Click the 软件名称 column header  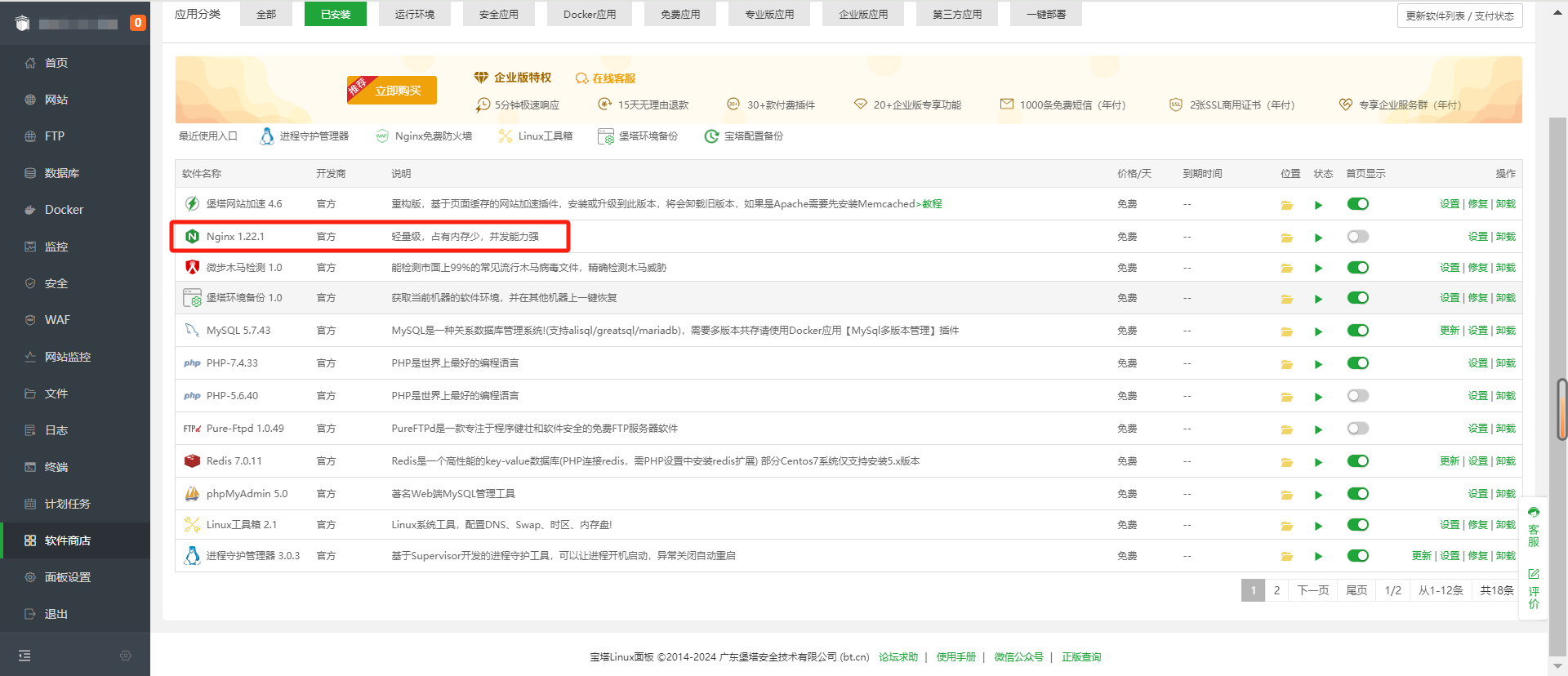pyautogui.click(x=202, y=174)
